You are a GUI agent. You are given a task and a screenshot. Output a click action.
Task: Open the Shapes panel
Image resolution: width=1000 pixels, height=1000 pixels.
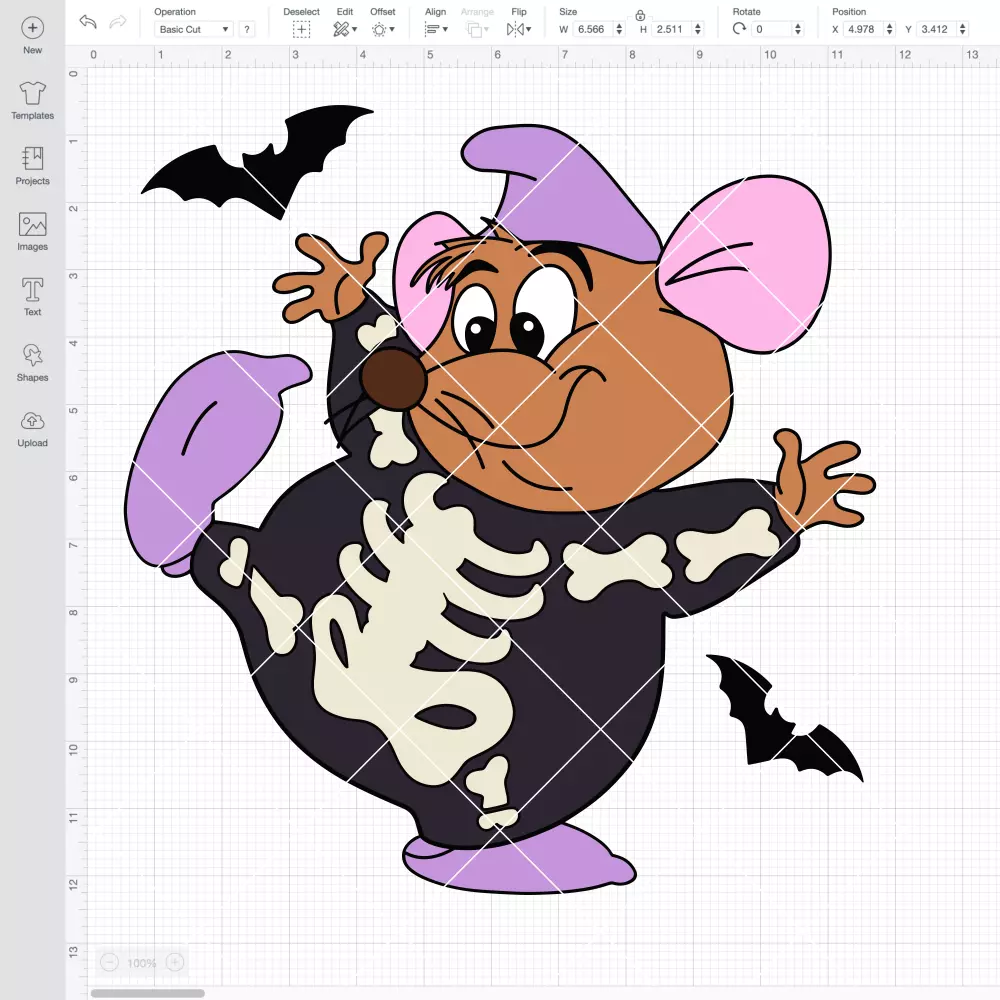(x=33, y=363)
